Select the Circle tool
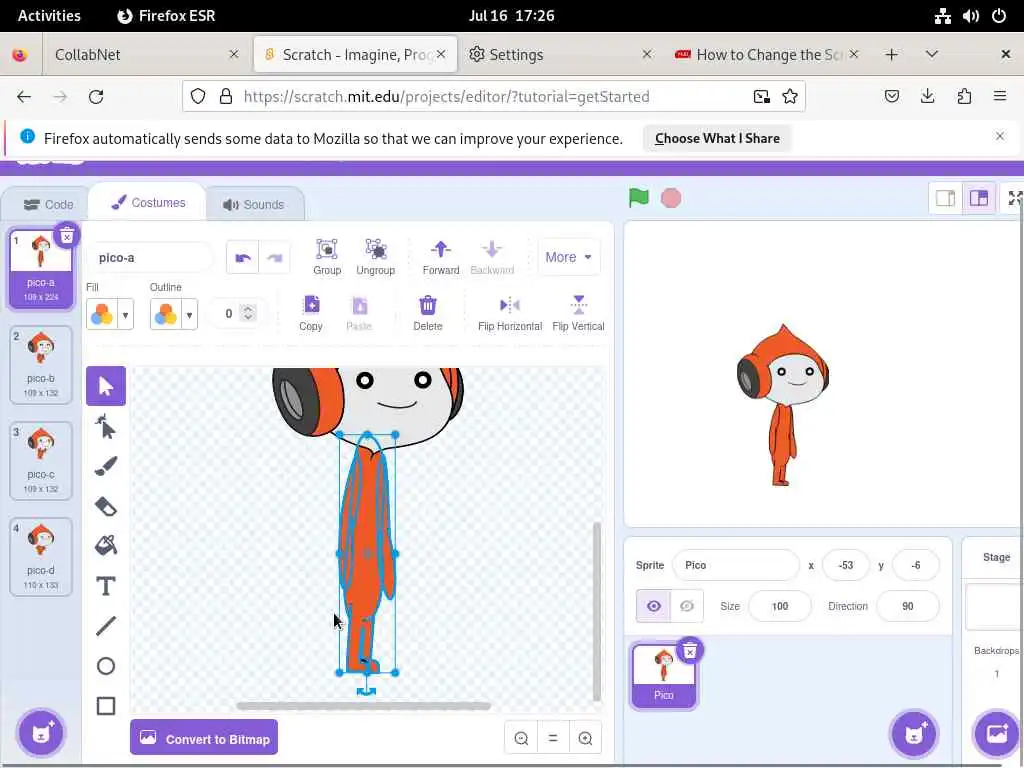The width and height of the screenshot is (1024, 768). coord(106,665)
